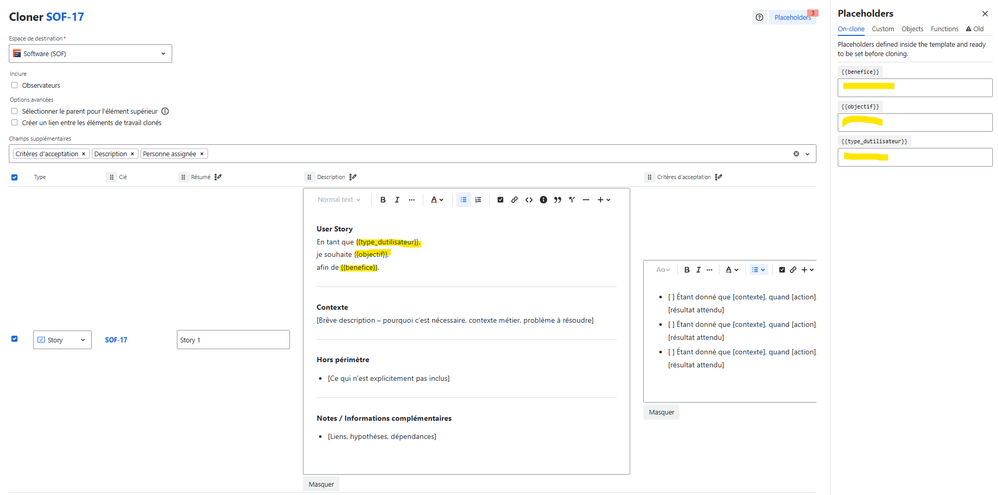Switch to Functions placeholders tab

[945, 29]
